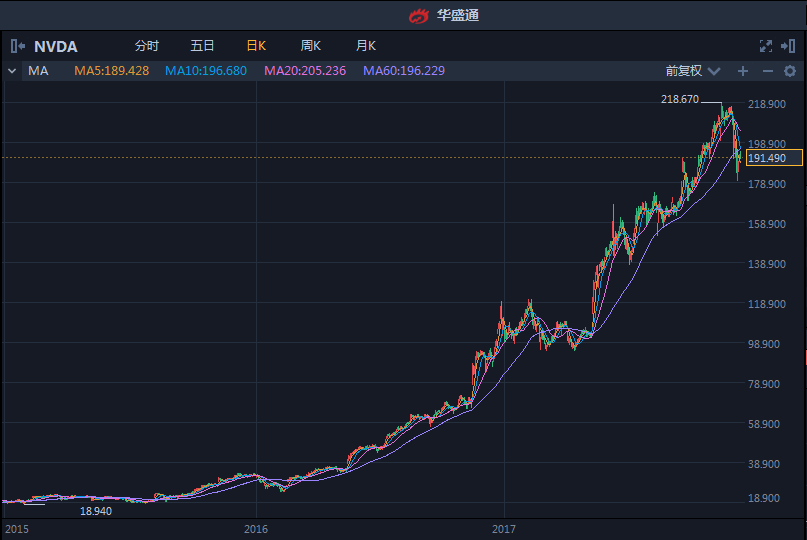Click the NVDA ticker symbol
Image resolution: width=807 pixels, height=540 pixels.
56,46
